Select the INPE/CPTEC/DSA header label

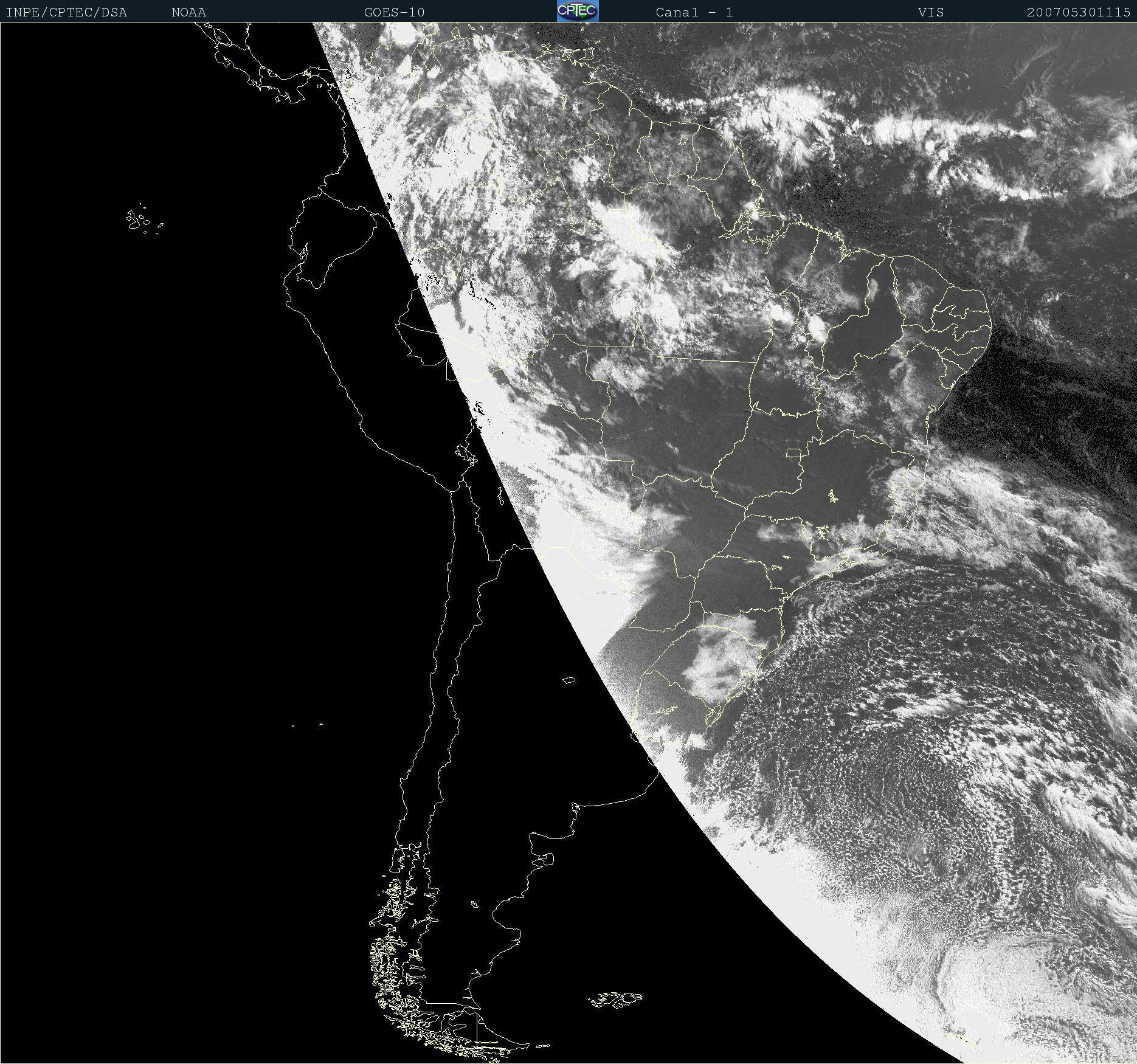[66, 12]
